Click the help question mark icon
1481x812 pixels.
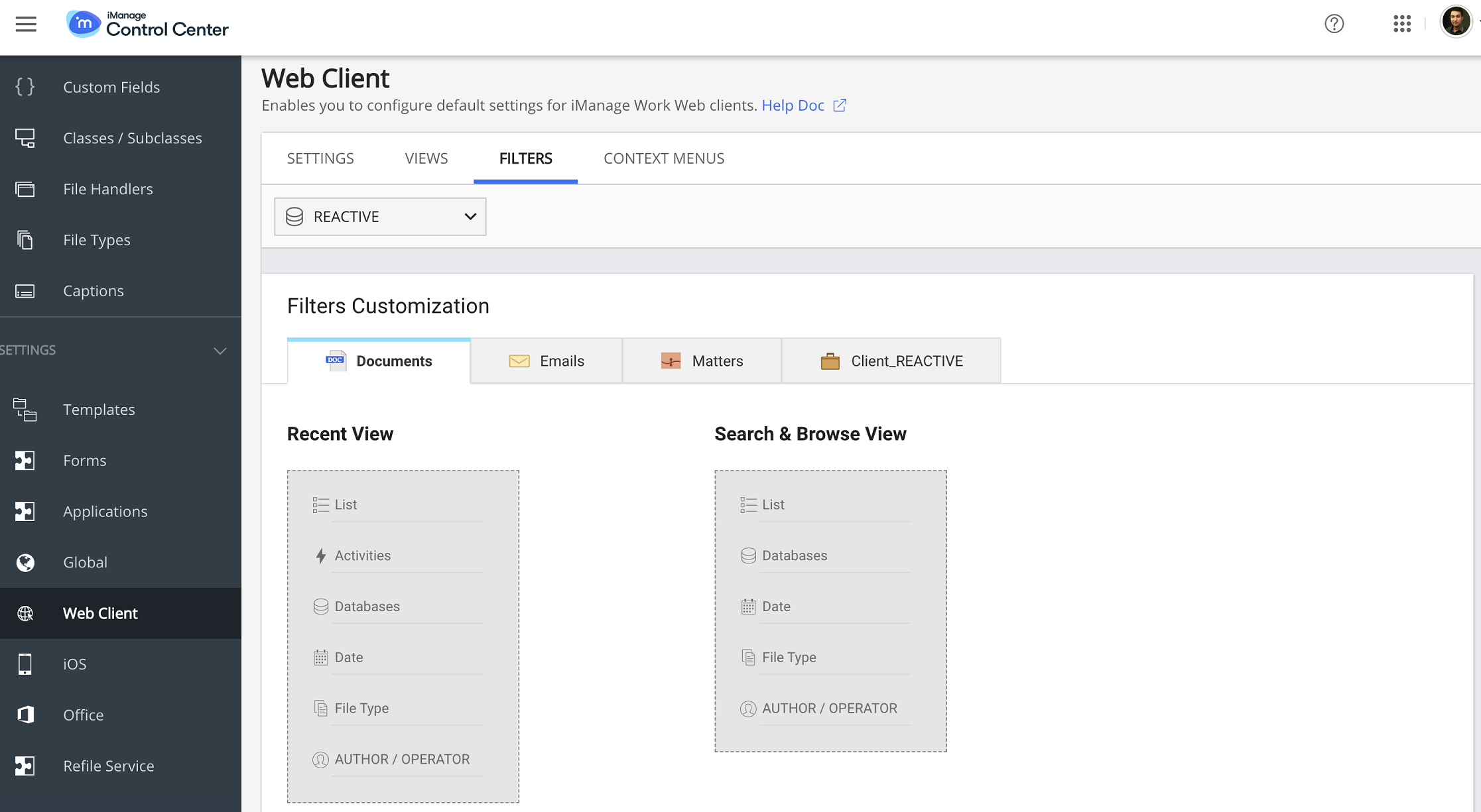tap(1334, 24)
